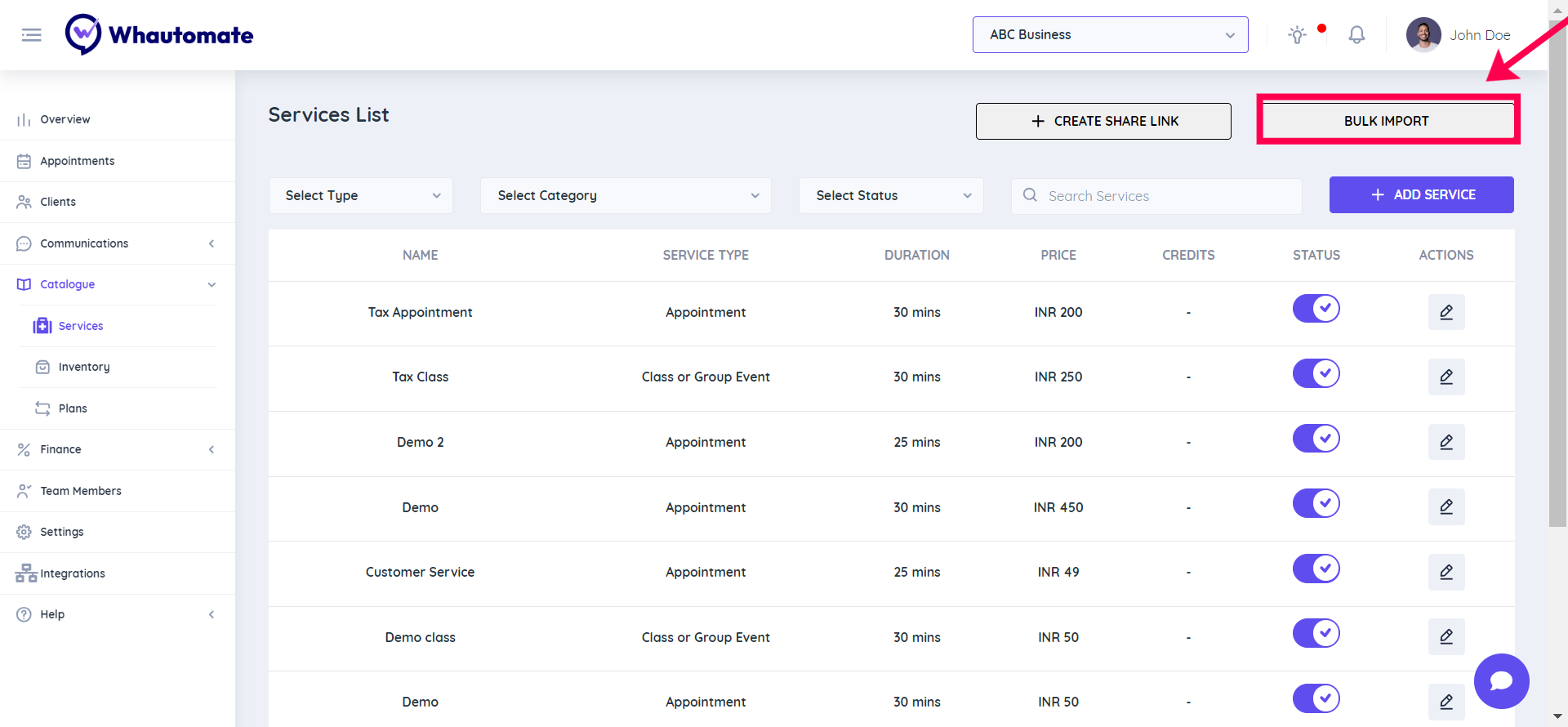
Task: Click the Whautomate logo
Action: (160, 35)
